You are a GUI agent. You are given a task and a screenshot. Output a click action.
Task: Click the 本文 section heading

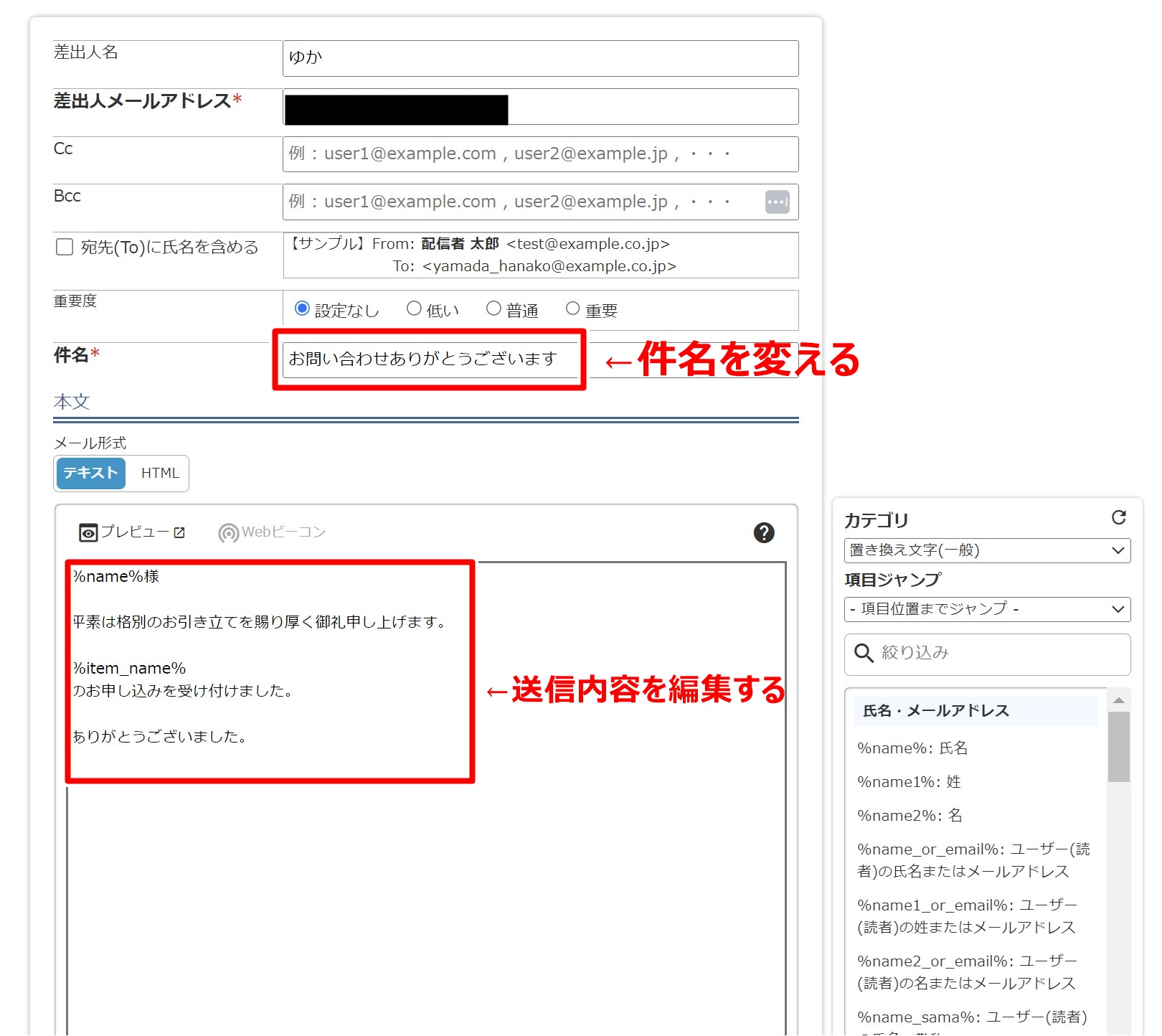72,402
